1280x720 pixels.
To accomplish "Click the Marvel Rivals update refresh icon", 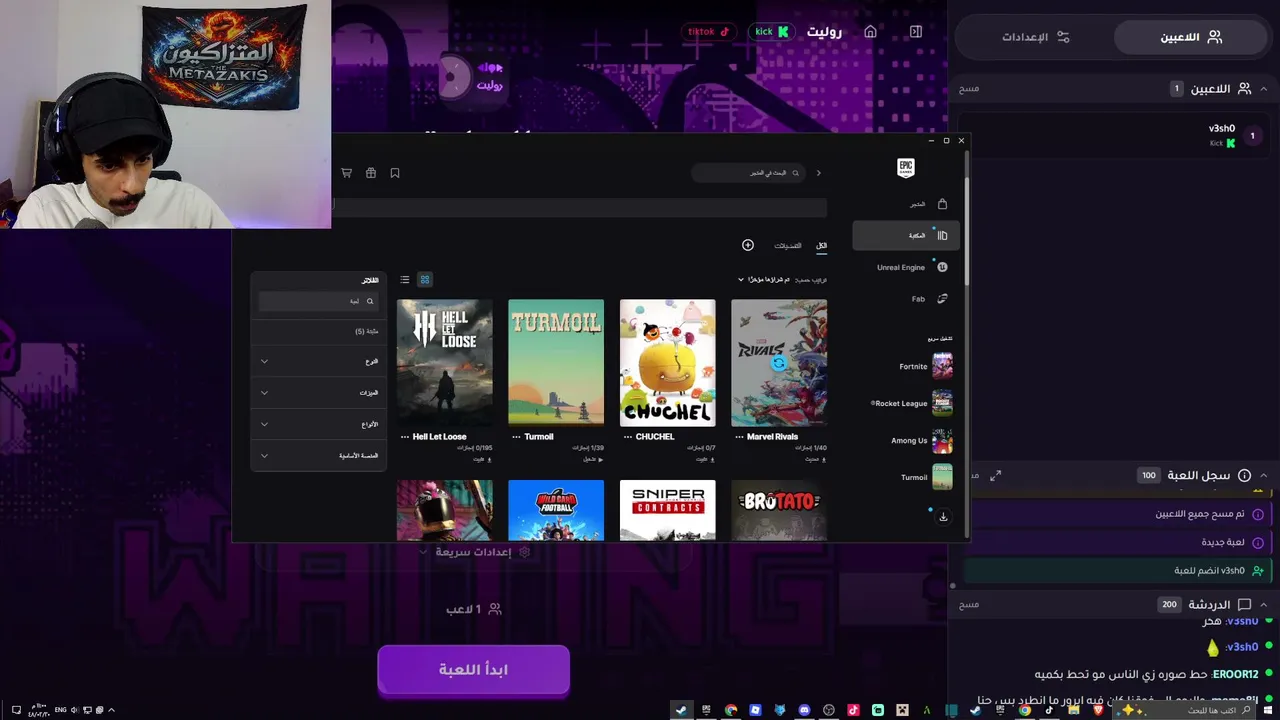I will click(779, 364).
